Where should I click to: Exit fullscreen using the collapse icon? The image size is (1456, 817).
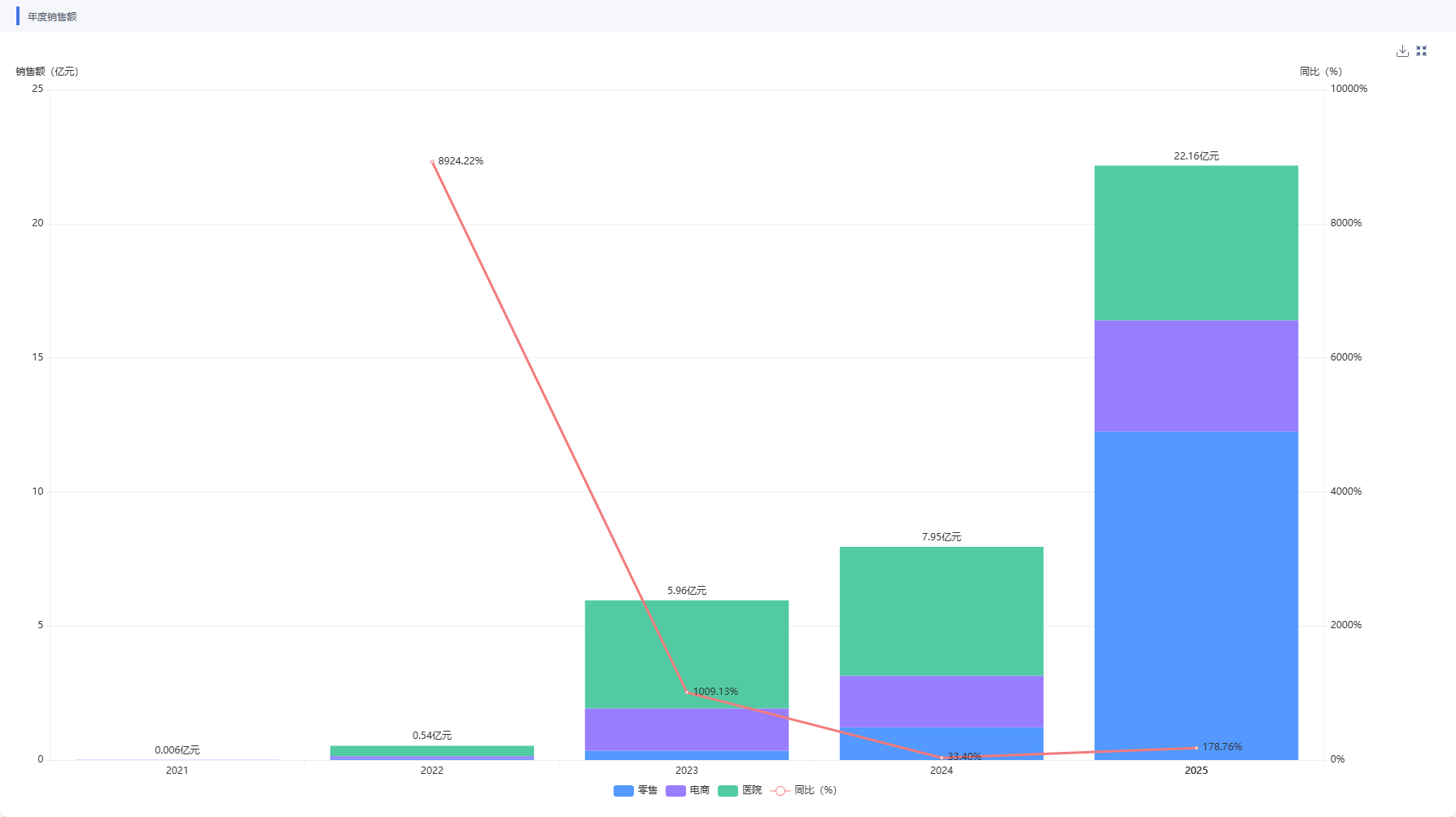1422,51
